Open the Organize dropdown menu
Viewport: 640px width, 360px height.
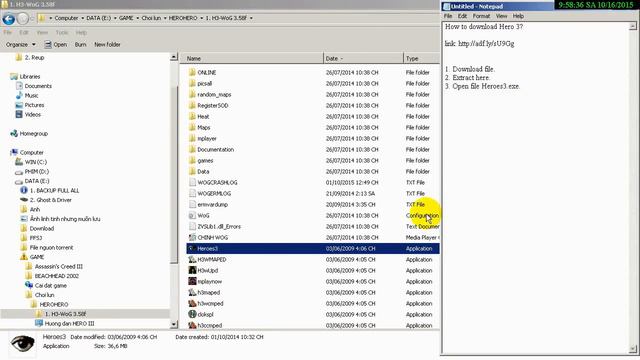tap(21, 44)
